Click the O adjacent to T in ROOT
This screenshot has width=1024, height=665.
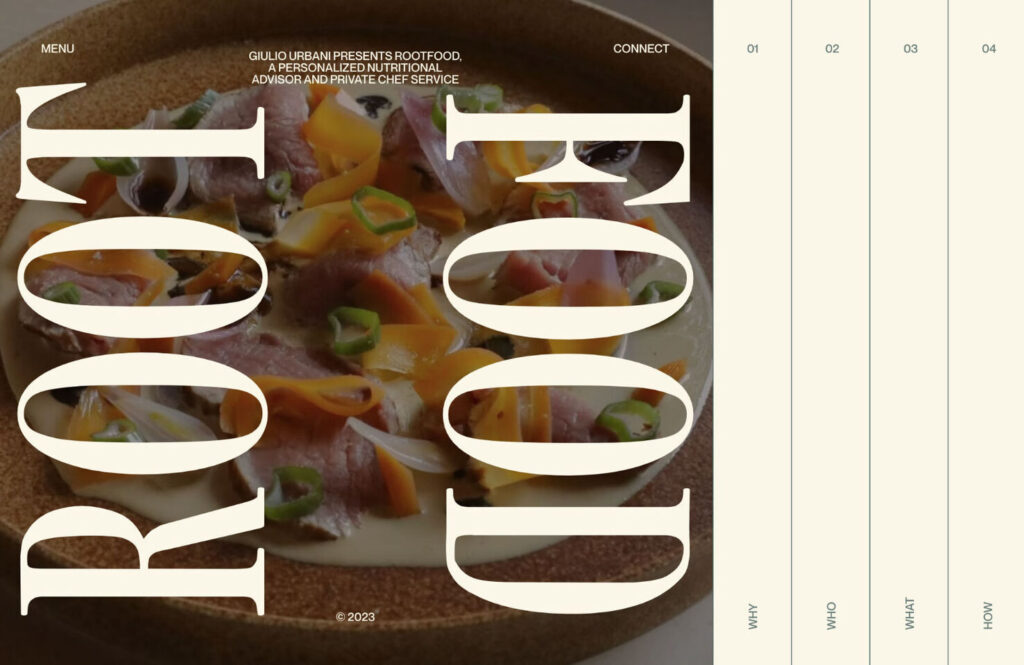point(142,278)
